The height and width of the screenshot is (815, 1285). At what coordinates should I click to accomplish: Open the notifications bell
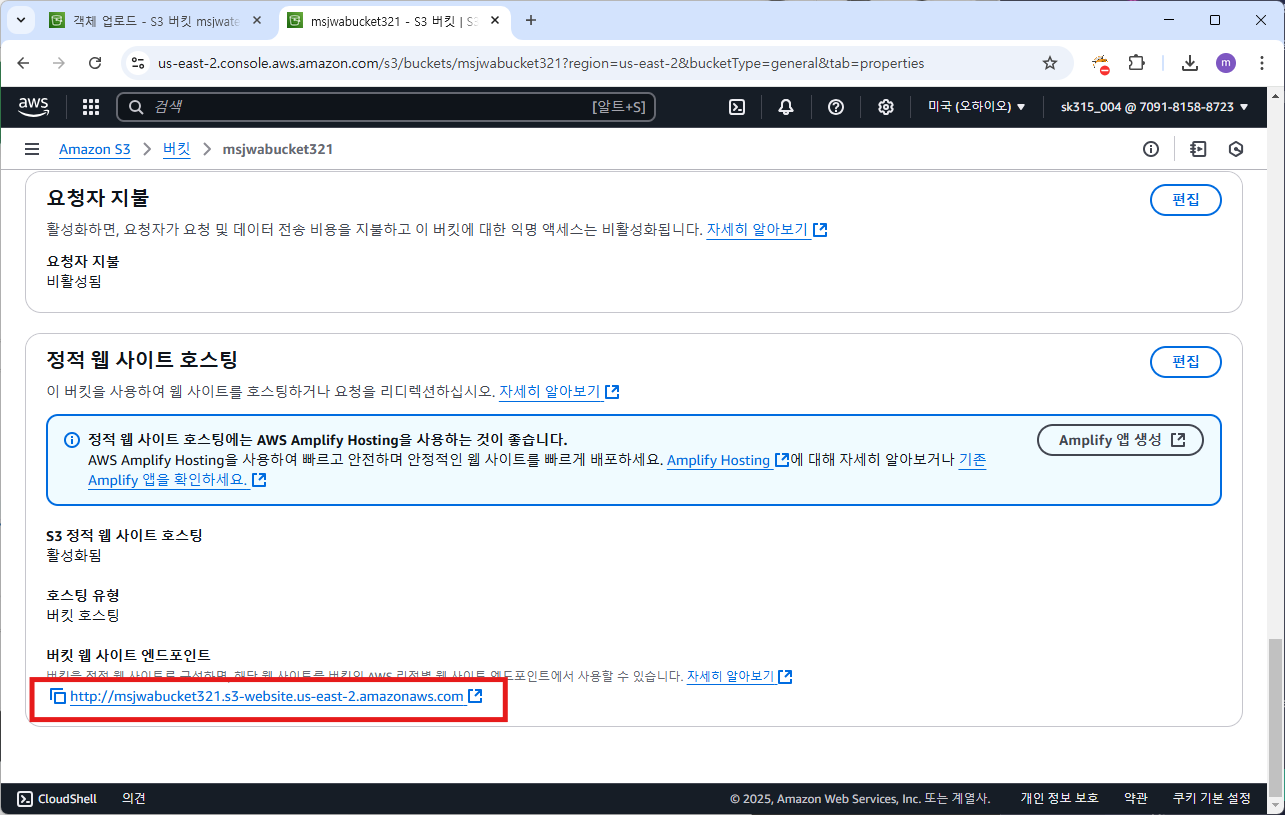[x=786, y=107]
